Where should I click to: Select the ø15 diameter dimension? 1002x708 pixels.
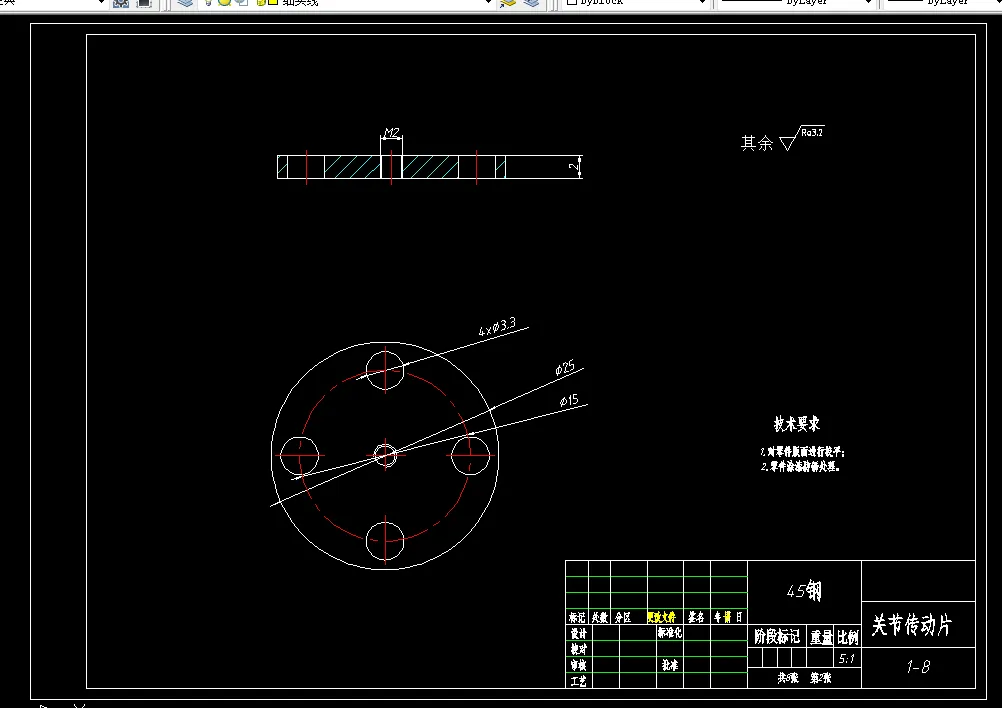[x=569, y=400]
